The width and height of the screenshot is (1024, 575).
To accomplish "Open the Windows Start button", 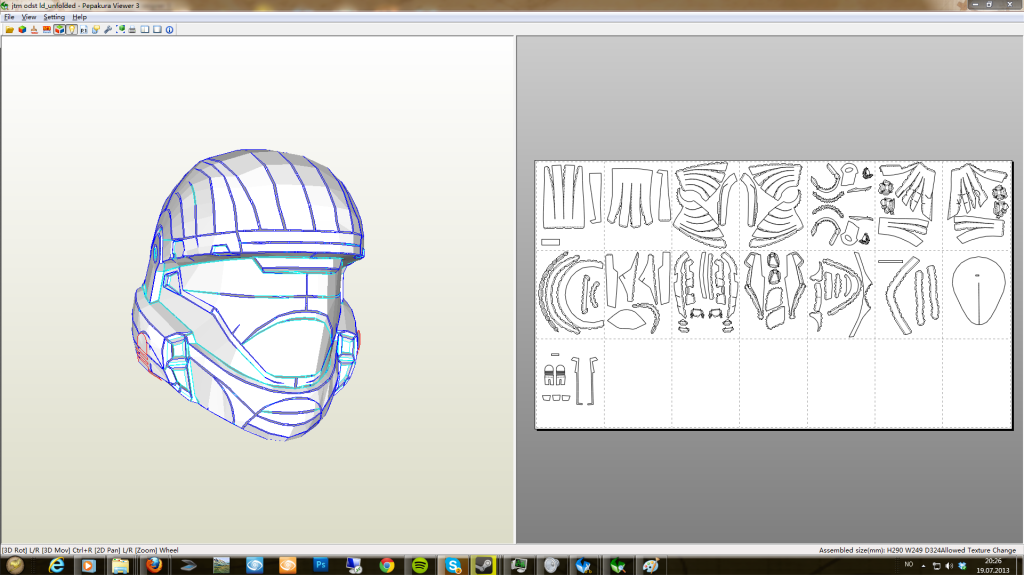I will click(14, 565).
